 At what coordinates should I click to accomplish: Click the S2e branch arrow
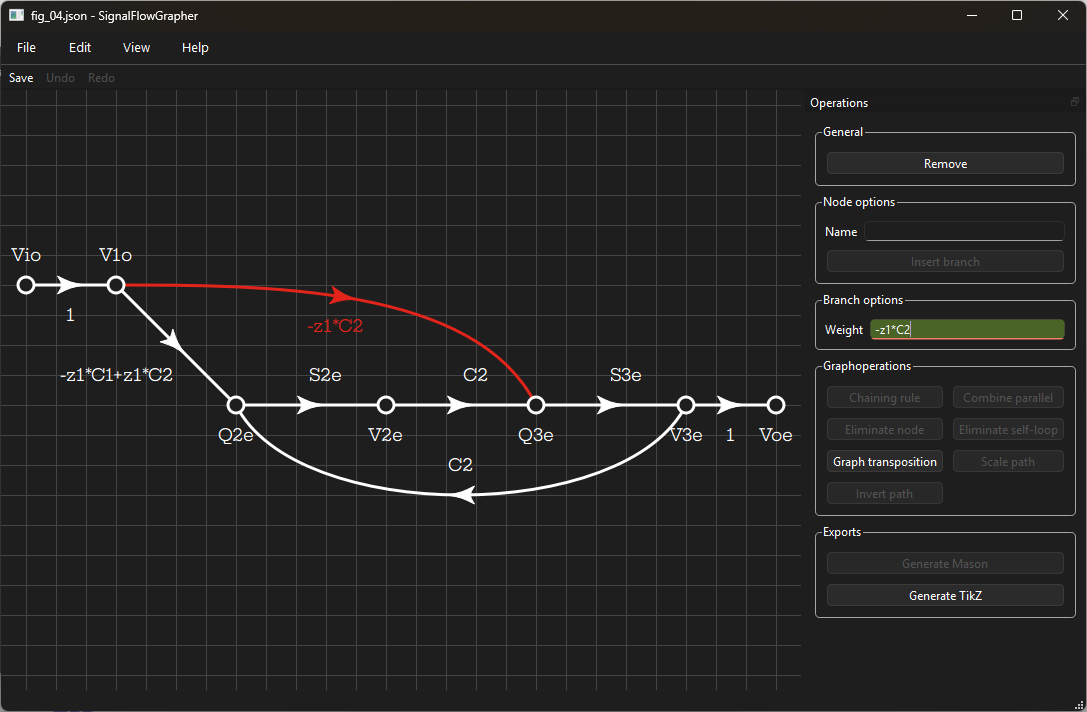310,405
